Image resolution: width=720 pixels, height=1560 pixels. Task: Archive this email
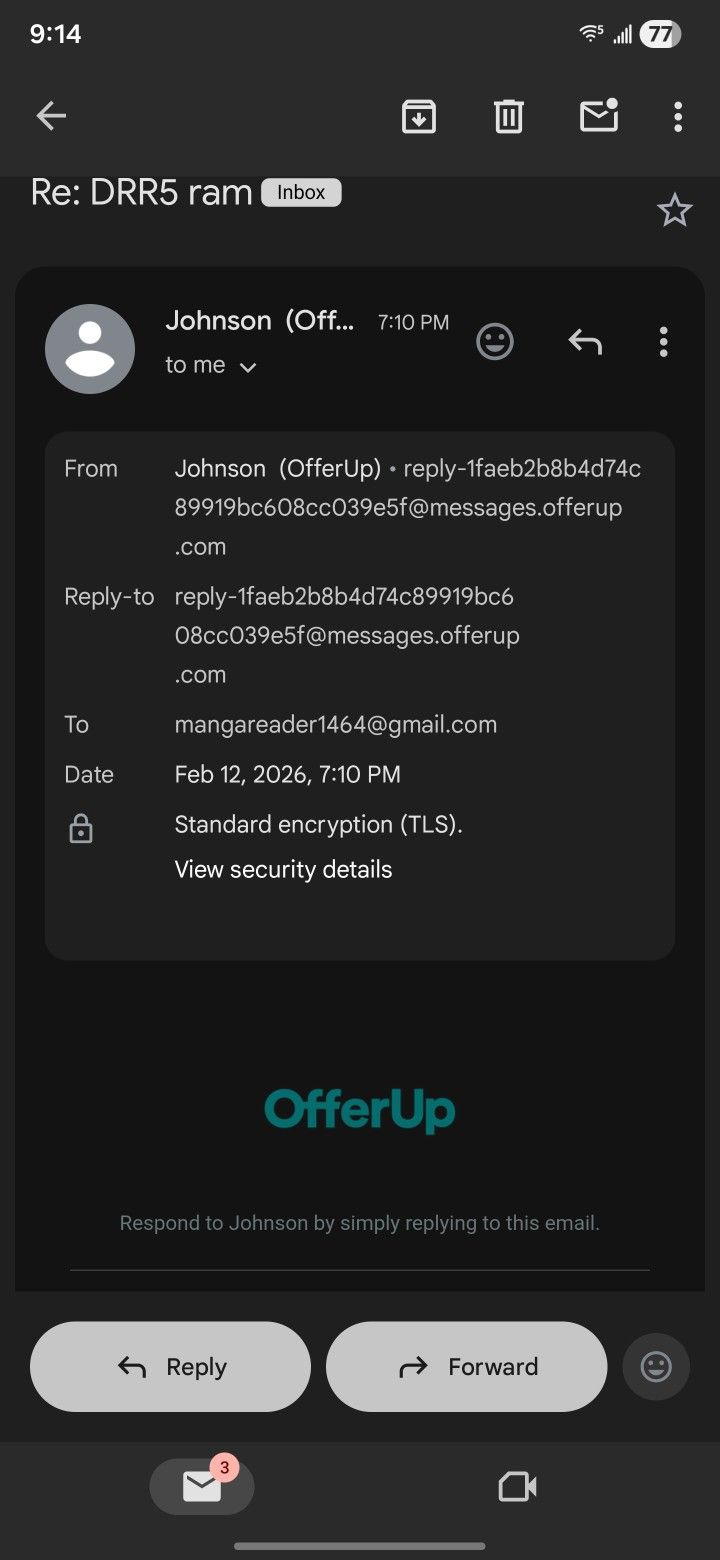point(419,117)
